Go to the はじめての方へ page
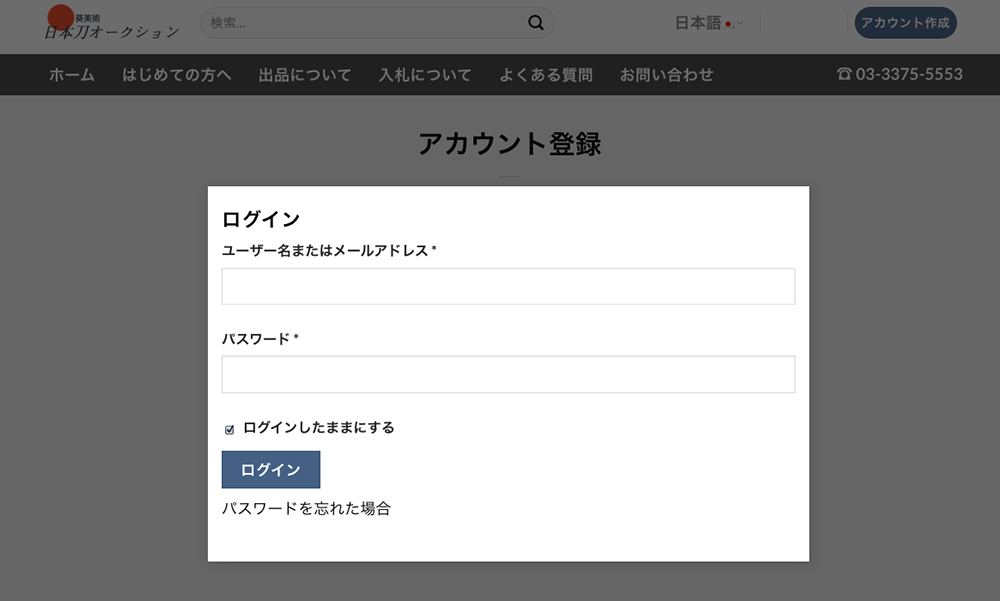Screen dimensions: 1000x601 [x=177, y=75]
